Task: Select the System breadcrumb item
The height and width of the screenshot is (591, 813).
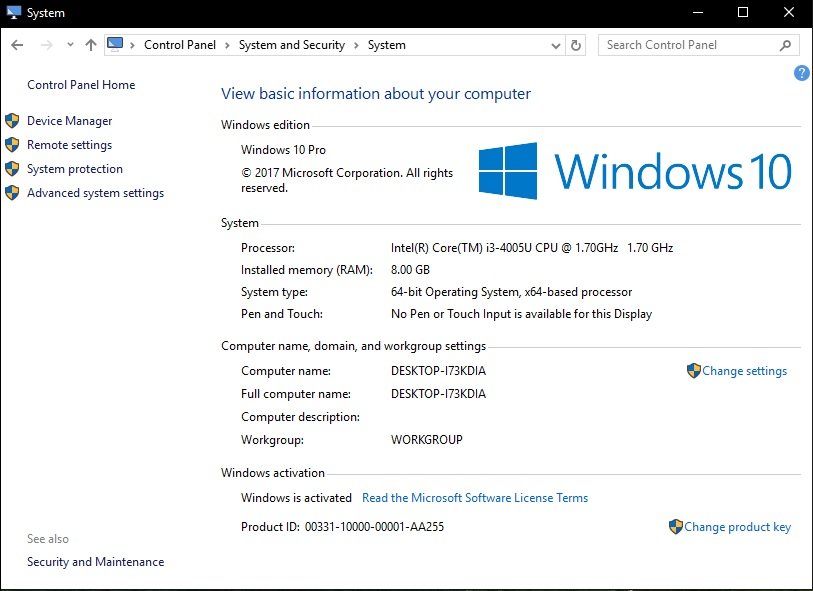Action: pyautogui.click(x=387, y=45)
